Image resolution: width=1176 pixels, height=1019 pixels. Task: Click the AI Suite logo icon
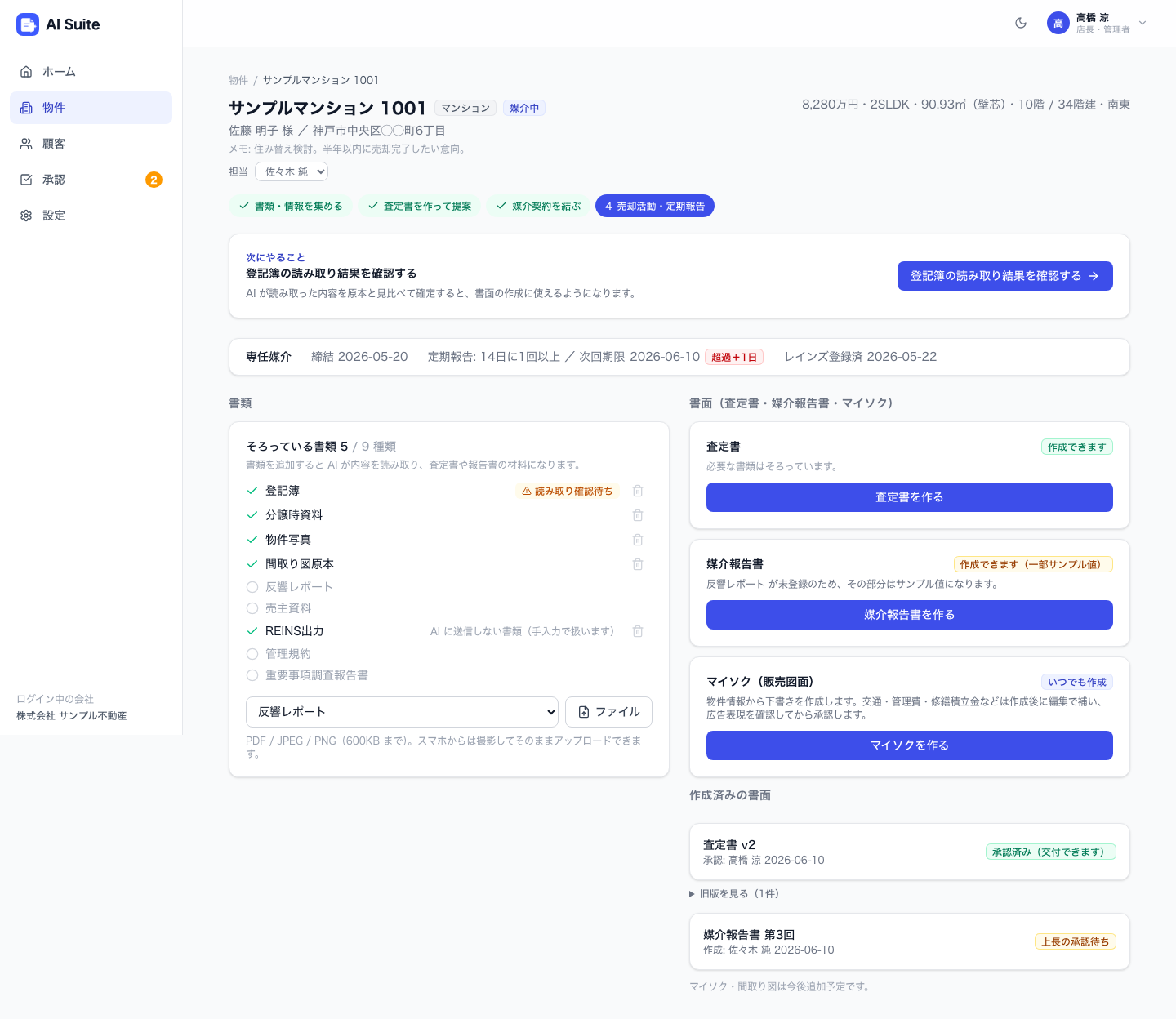pos(28,24)
